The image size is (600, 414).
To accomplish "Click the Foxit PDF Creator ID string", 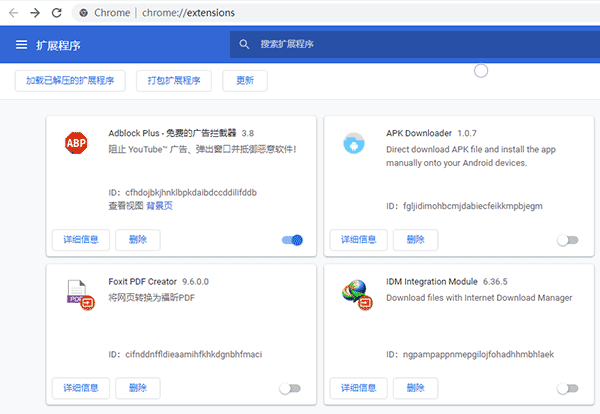I will tap(194, 354).
